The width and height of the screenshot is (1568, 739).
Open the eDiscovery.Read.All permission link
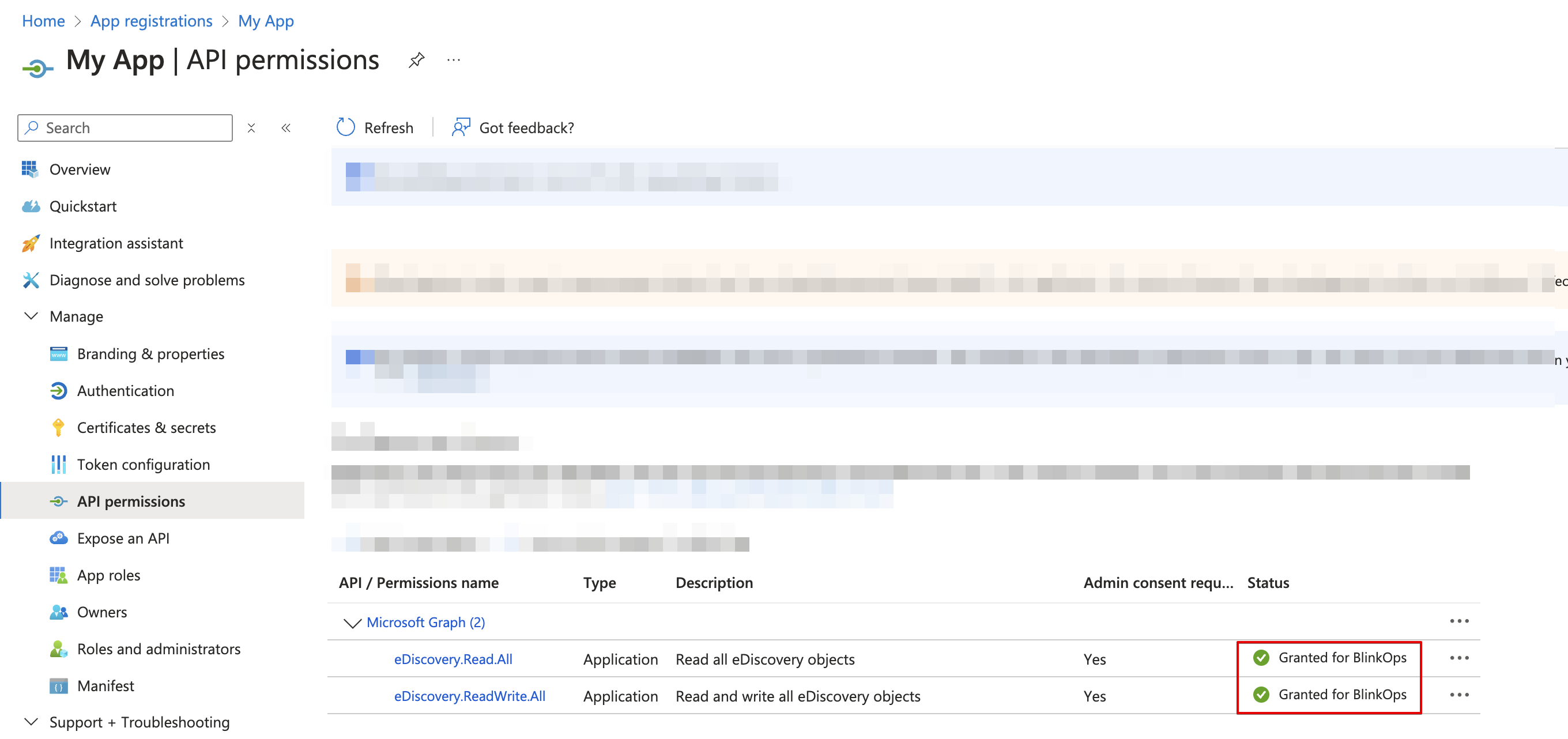pos(454,659)
